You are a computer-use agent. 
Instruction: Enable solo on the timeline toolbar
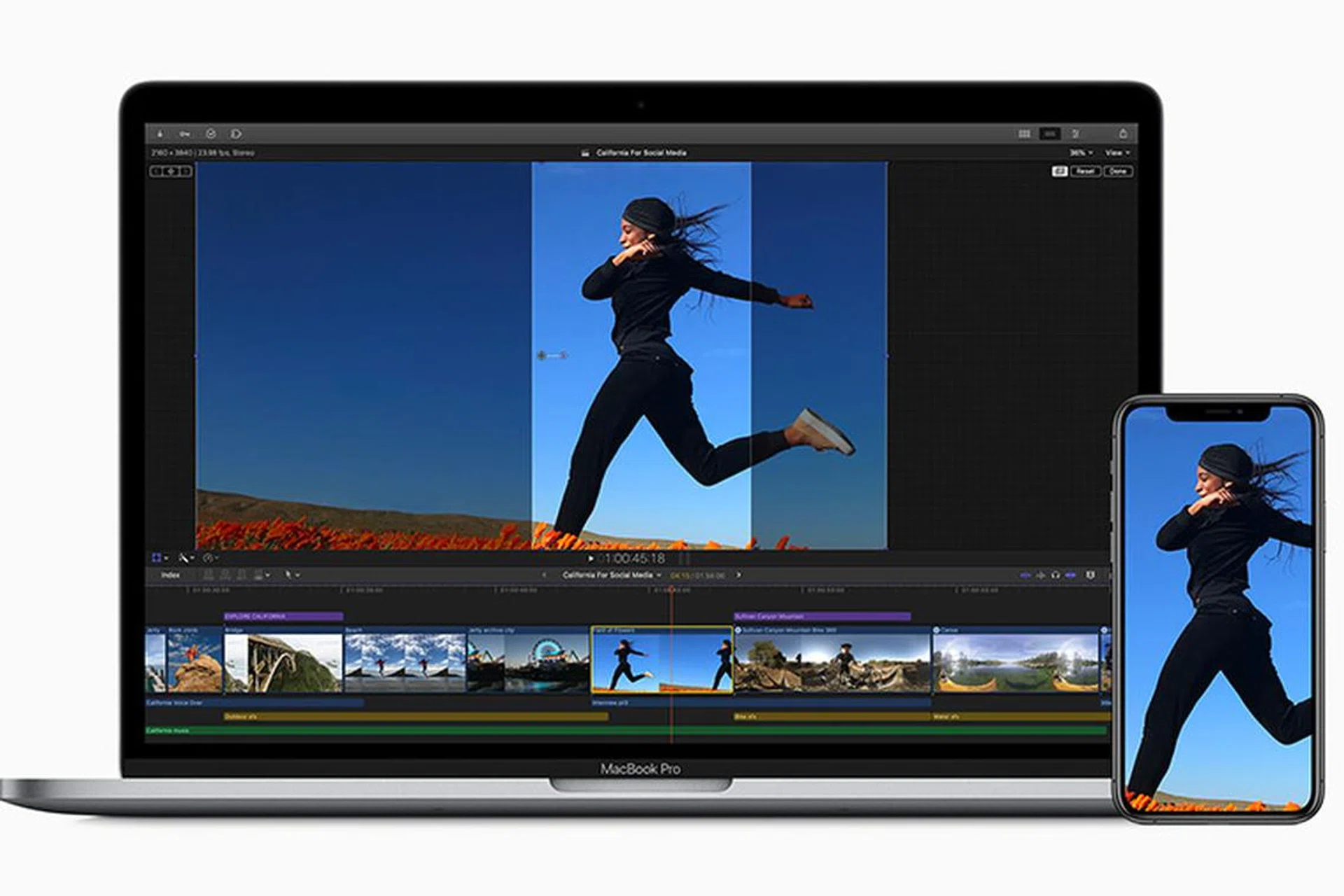point(1055,575)
